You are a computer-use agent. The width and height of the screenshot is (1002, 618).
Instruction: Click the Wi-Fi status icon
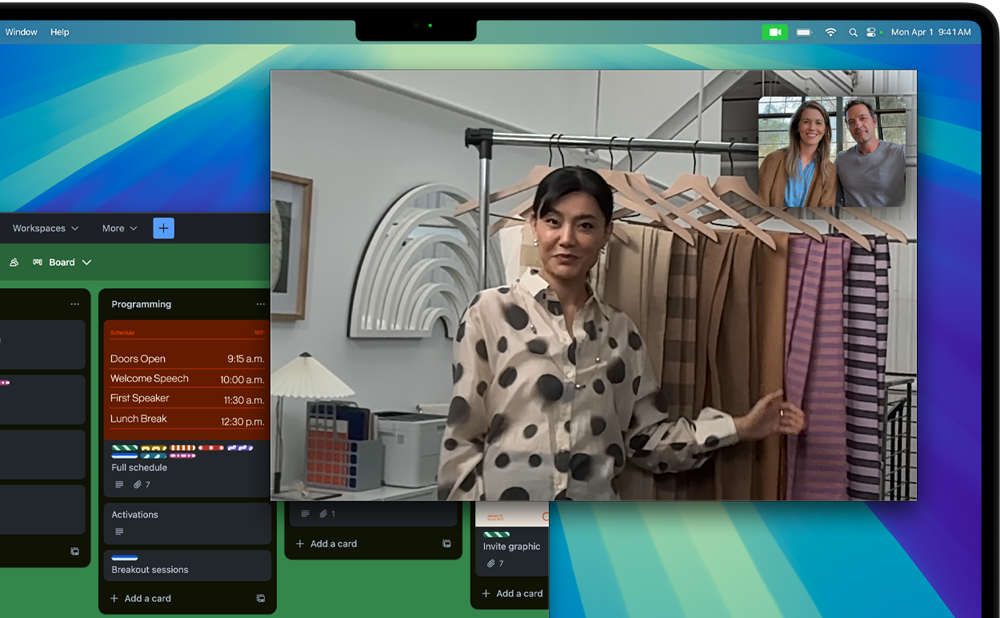click(830, 32)
